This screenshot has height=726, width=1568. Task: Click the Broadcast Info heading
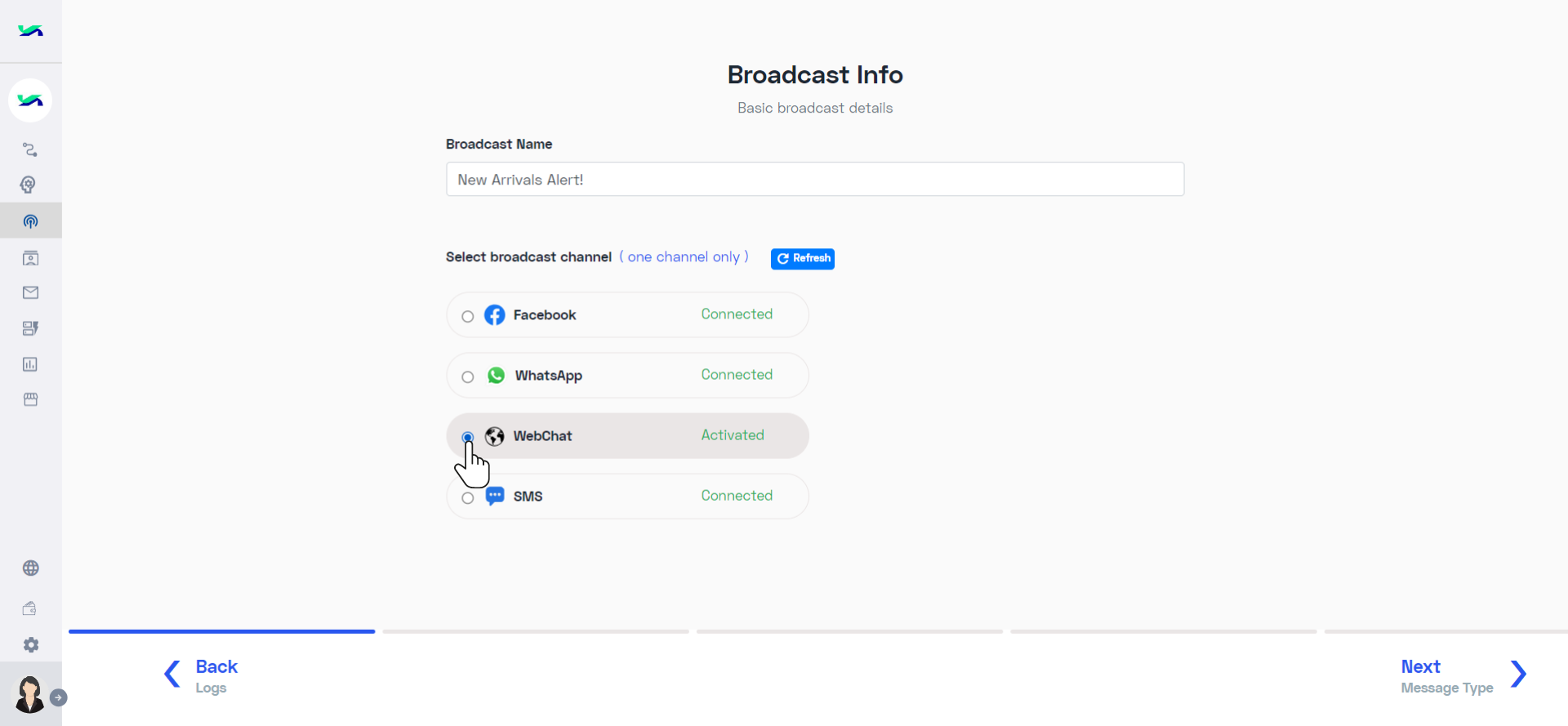[815, 75]
